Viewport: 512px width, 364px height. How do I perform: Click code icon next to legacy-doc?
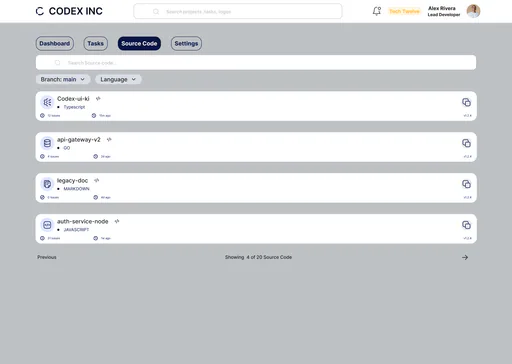click(97, 180)
